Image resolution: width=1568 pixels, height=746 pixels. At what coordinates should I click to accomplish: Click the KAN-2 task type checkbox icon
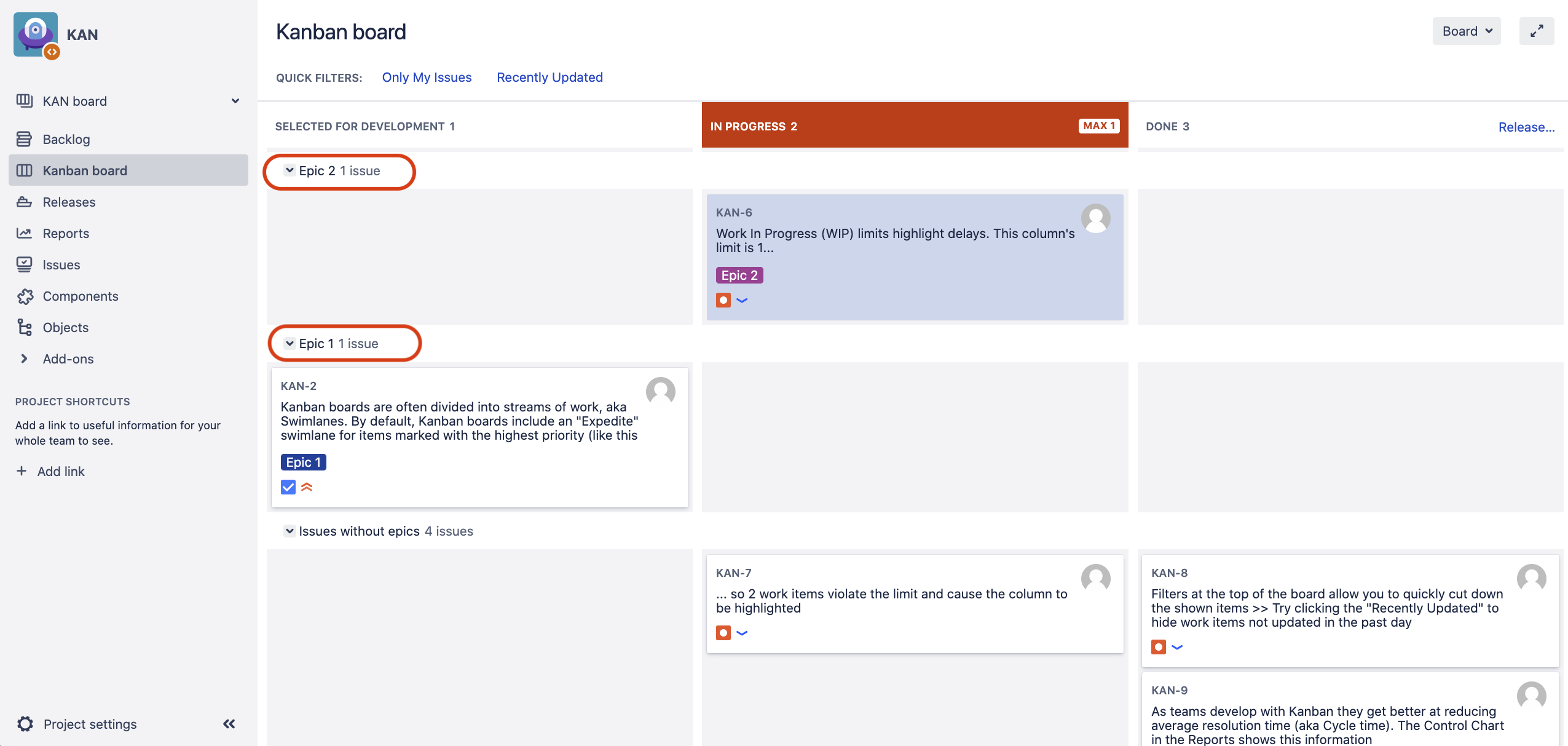(288, 487)
